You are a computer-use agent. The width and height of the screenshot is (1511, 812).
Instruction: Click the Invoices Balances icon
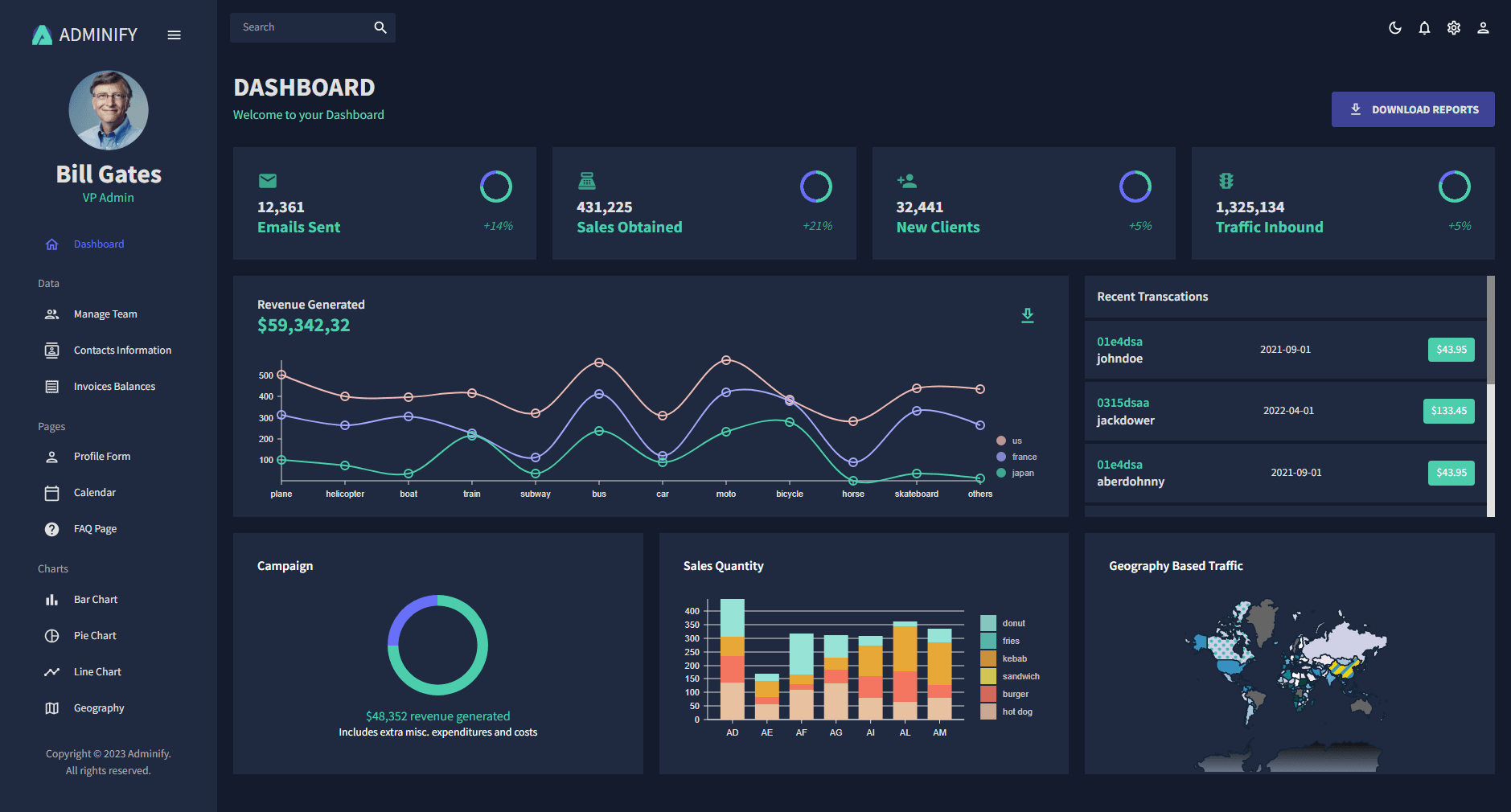(52, 387)
